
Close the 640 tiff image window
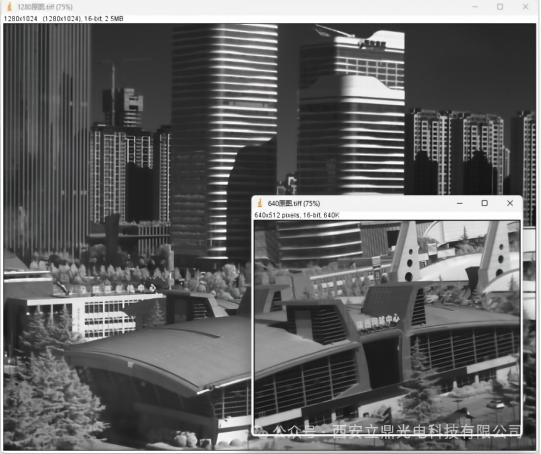tap(510, 203)
